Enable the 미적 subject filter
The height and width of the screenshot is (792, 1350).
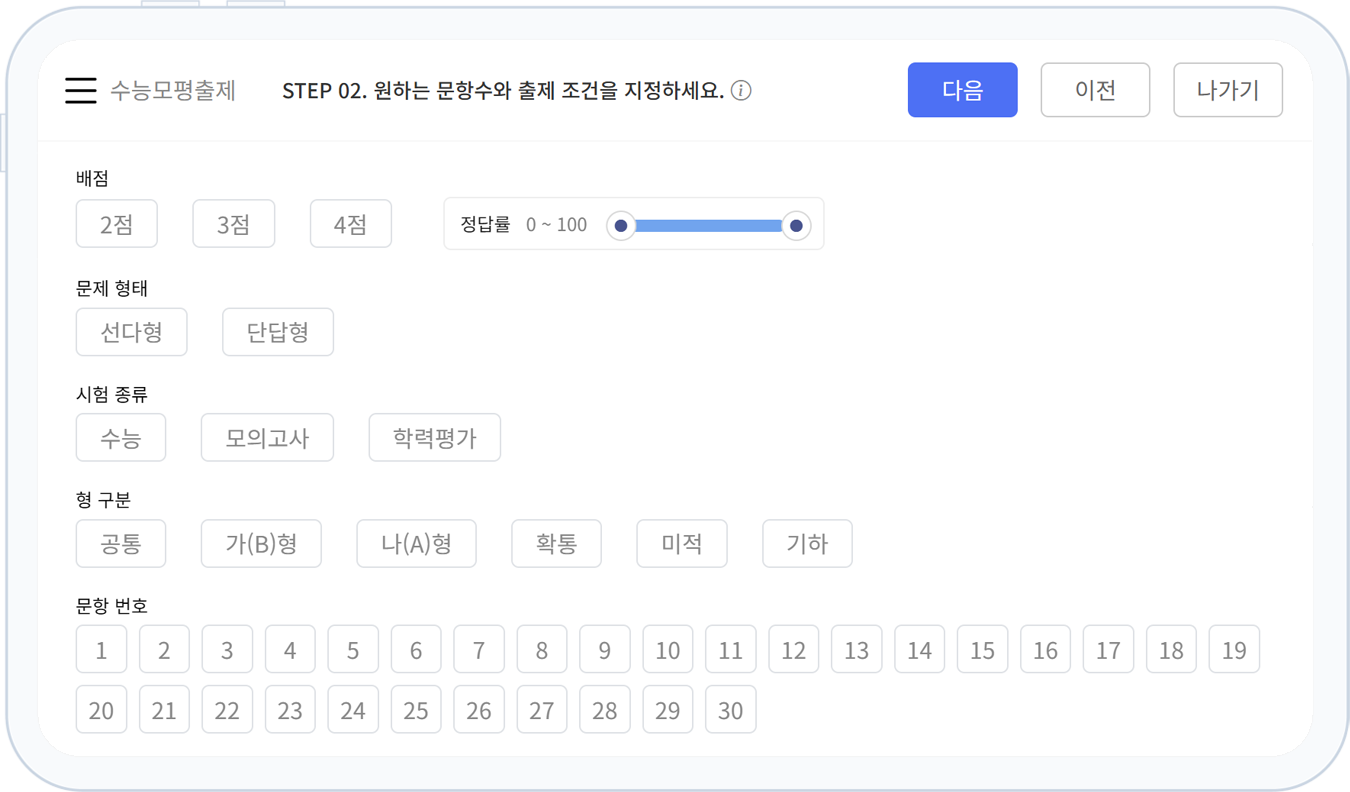(681, 543)
